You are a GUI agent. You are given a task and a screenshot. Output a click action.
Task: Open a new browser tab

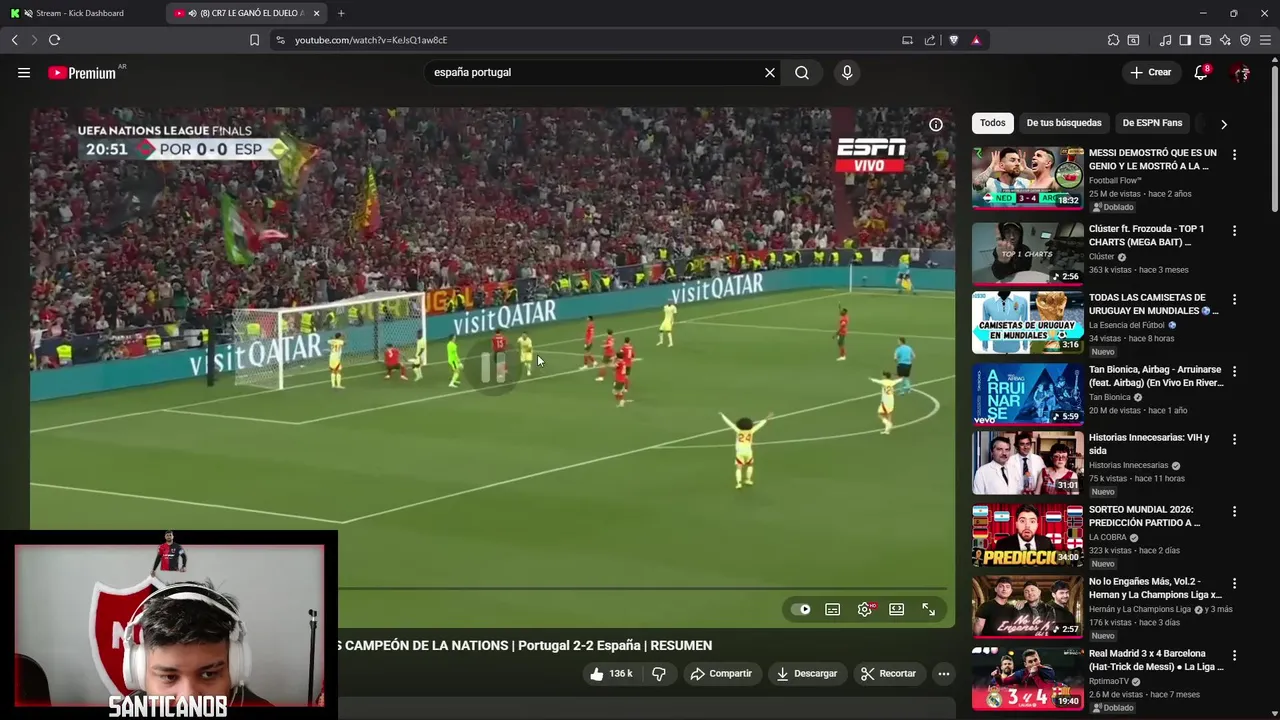[341, 13]
